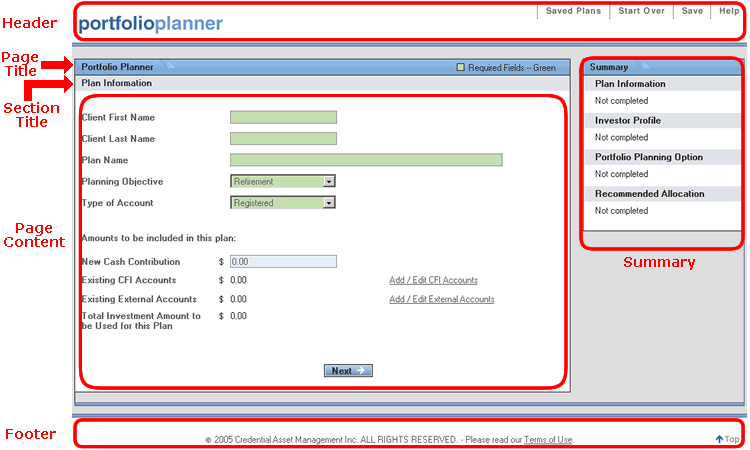Click the Summary panel tab header

[x=609, y=67]
